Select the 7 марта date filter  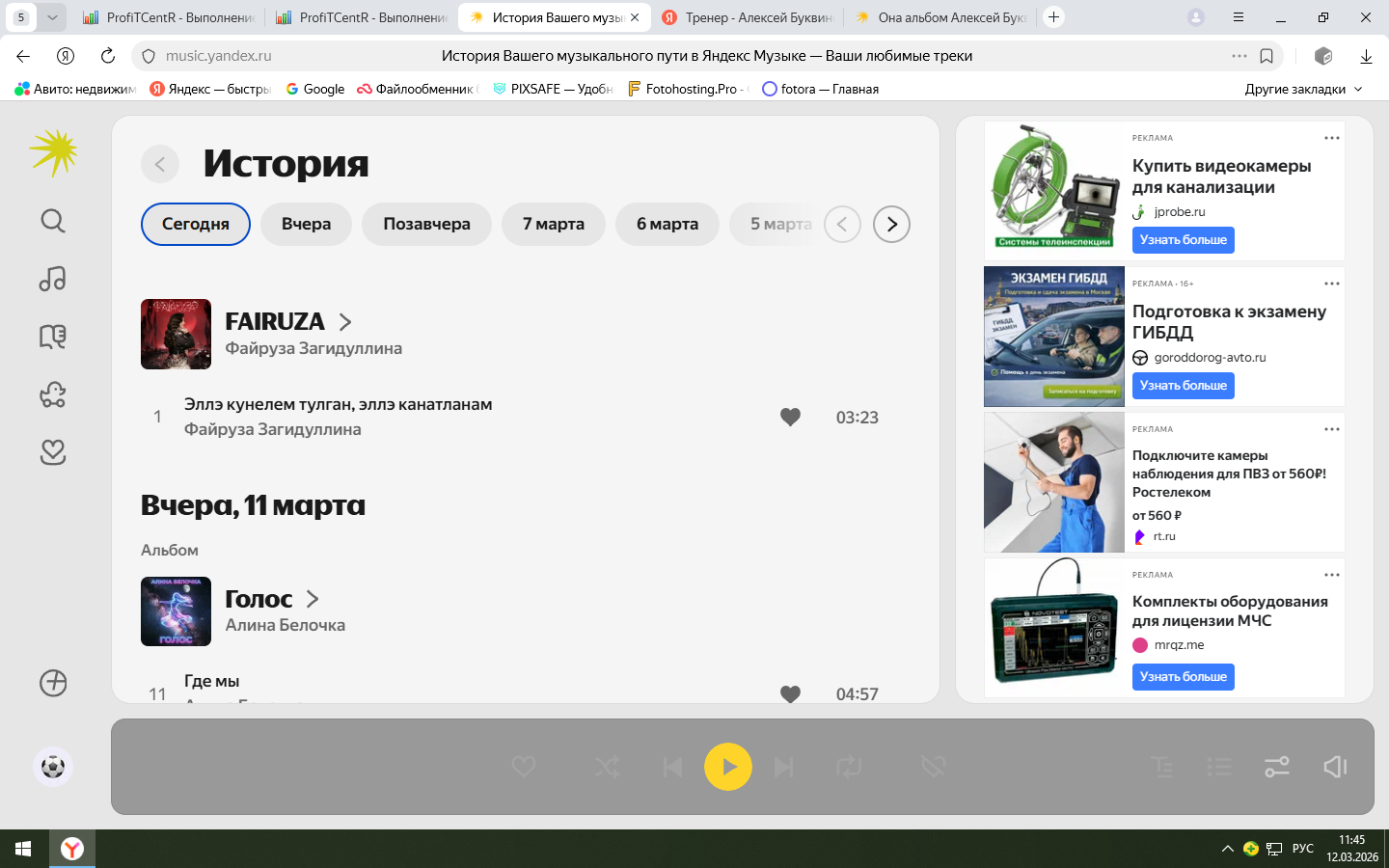(554, 224)
